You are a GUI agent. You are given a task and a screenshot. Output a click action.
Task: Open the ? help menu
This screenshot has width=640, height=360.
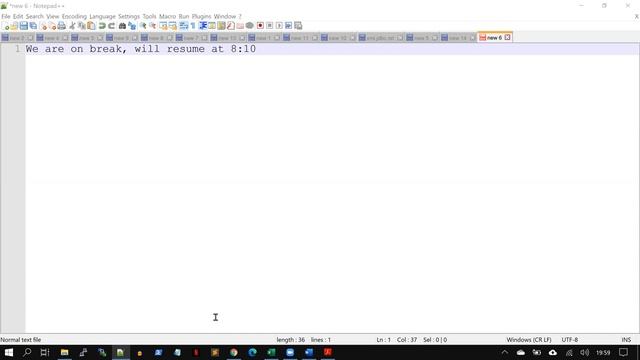tap(240, 16)
